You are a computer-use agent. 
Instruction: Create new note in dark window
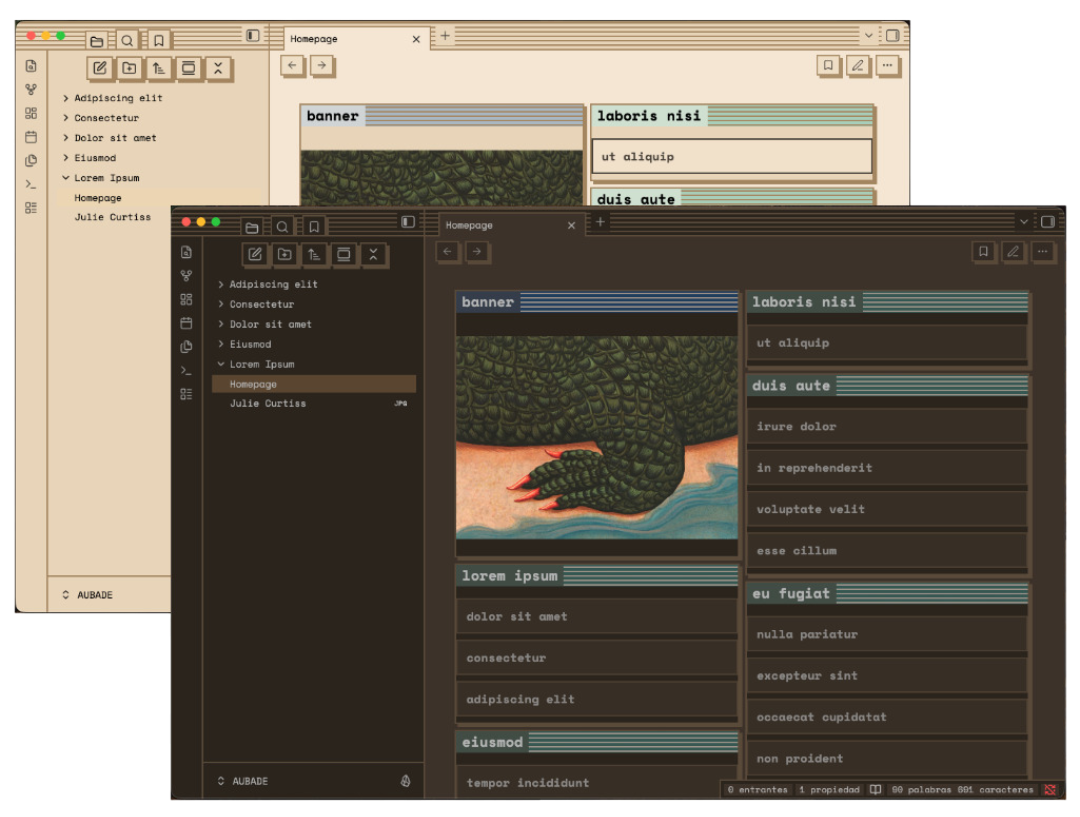pyautogui.click(x=255, y=254)
